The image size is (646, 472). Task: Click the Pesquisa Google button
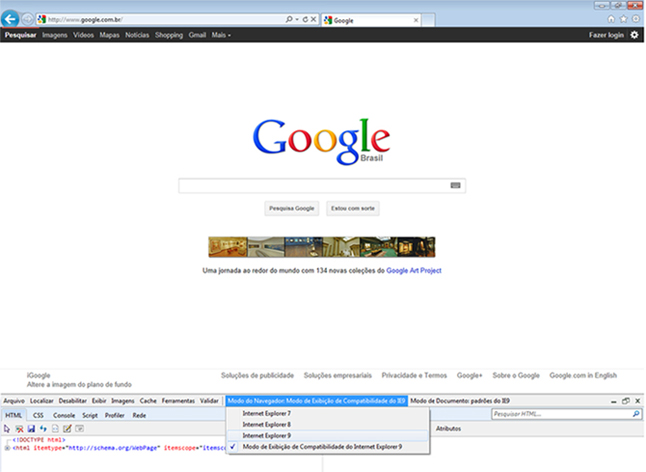(x=292, y=208)
